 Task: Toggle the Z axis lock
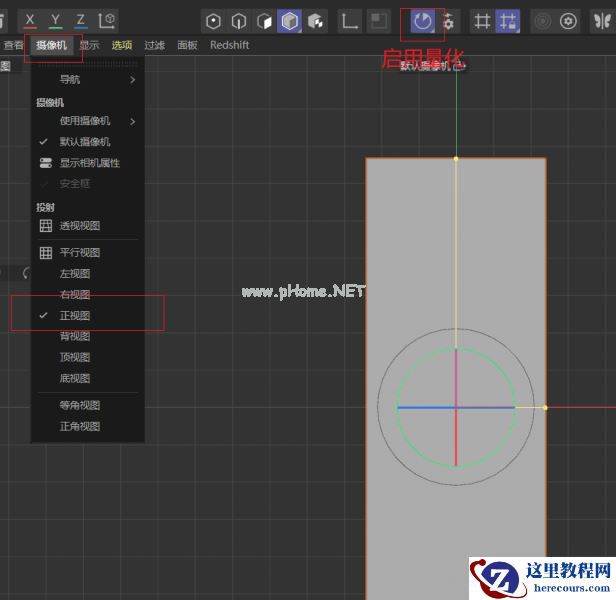(81, 20)
